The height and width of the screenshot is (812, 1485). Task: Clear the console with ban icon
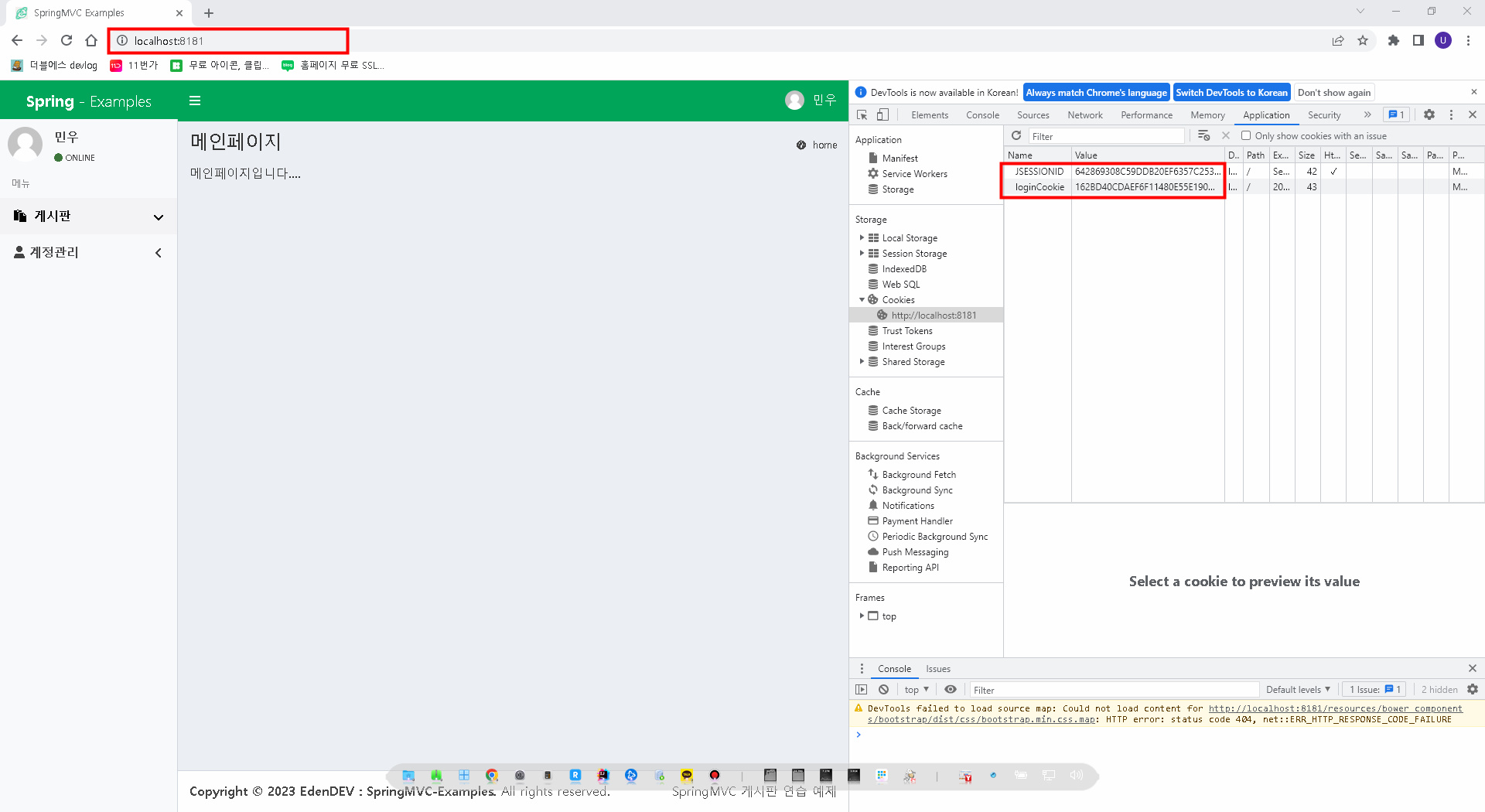(883, 689)
